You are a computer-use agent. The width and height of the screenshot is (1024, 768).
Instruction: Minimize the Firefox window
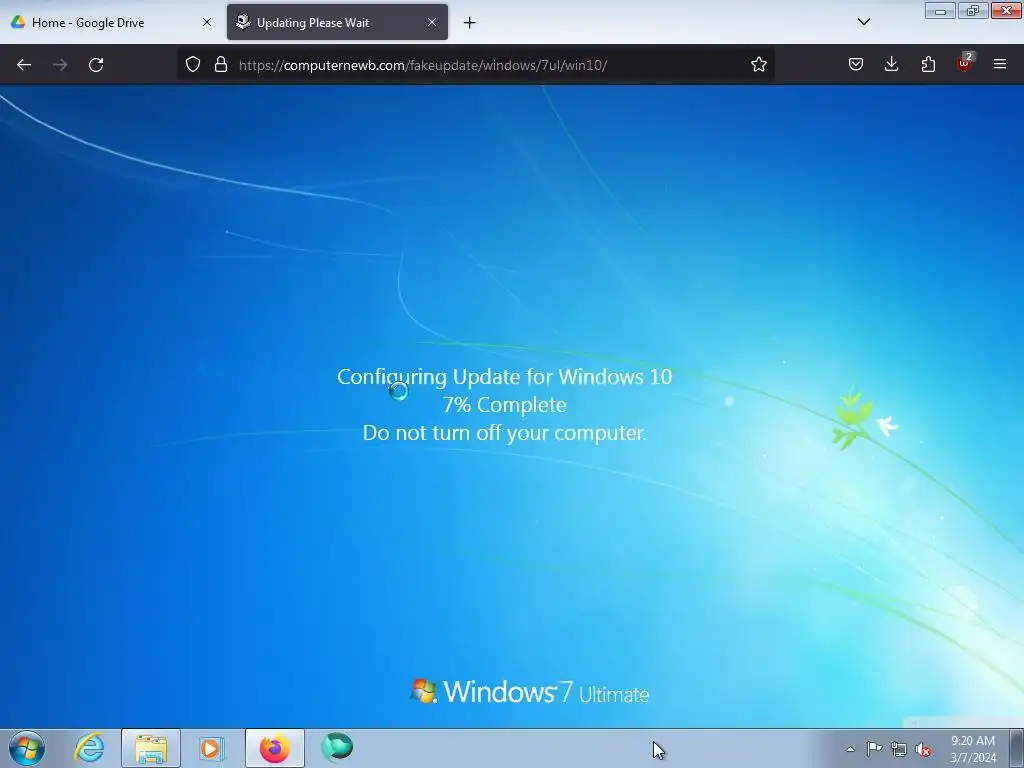(940, 11)
